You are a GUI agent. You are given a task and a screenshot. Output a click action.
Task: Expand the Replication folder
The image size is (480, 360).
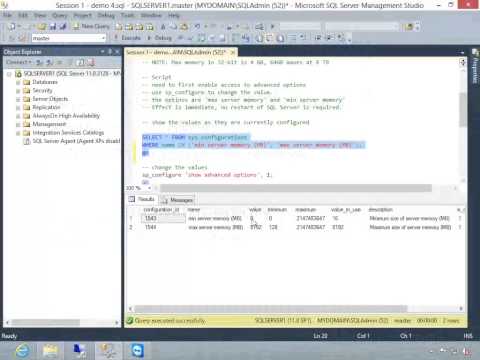[x=18, y=107]
